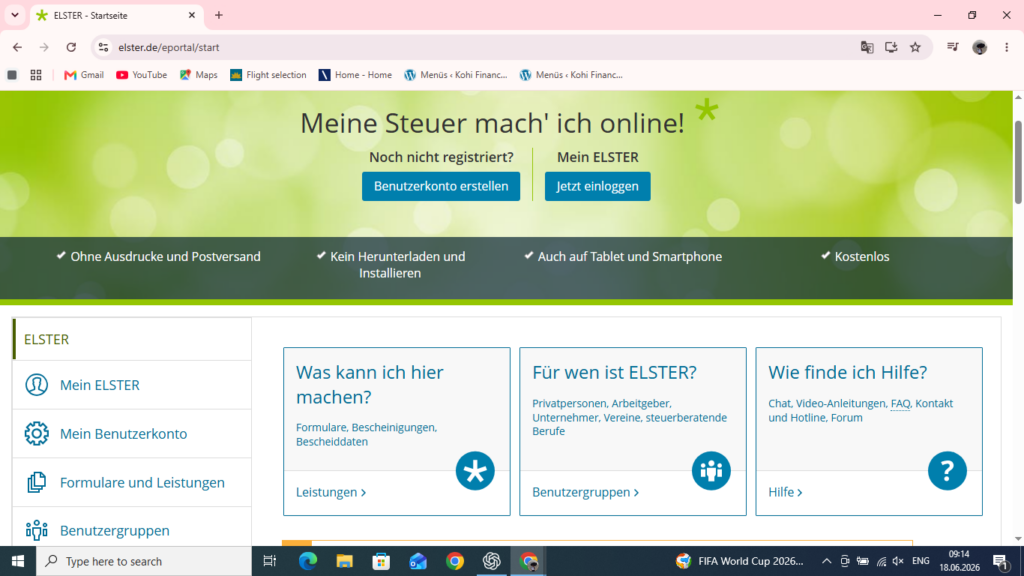Viewport: 1024px width, 576px height.
Task: Click the page vertical scrollbar thumb
Action: [1017, 162]
